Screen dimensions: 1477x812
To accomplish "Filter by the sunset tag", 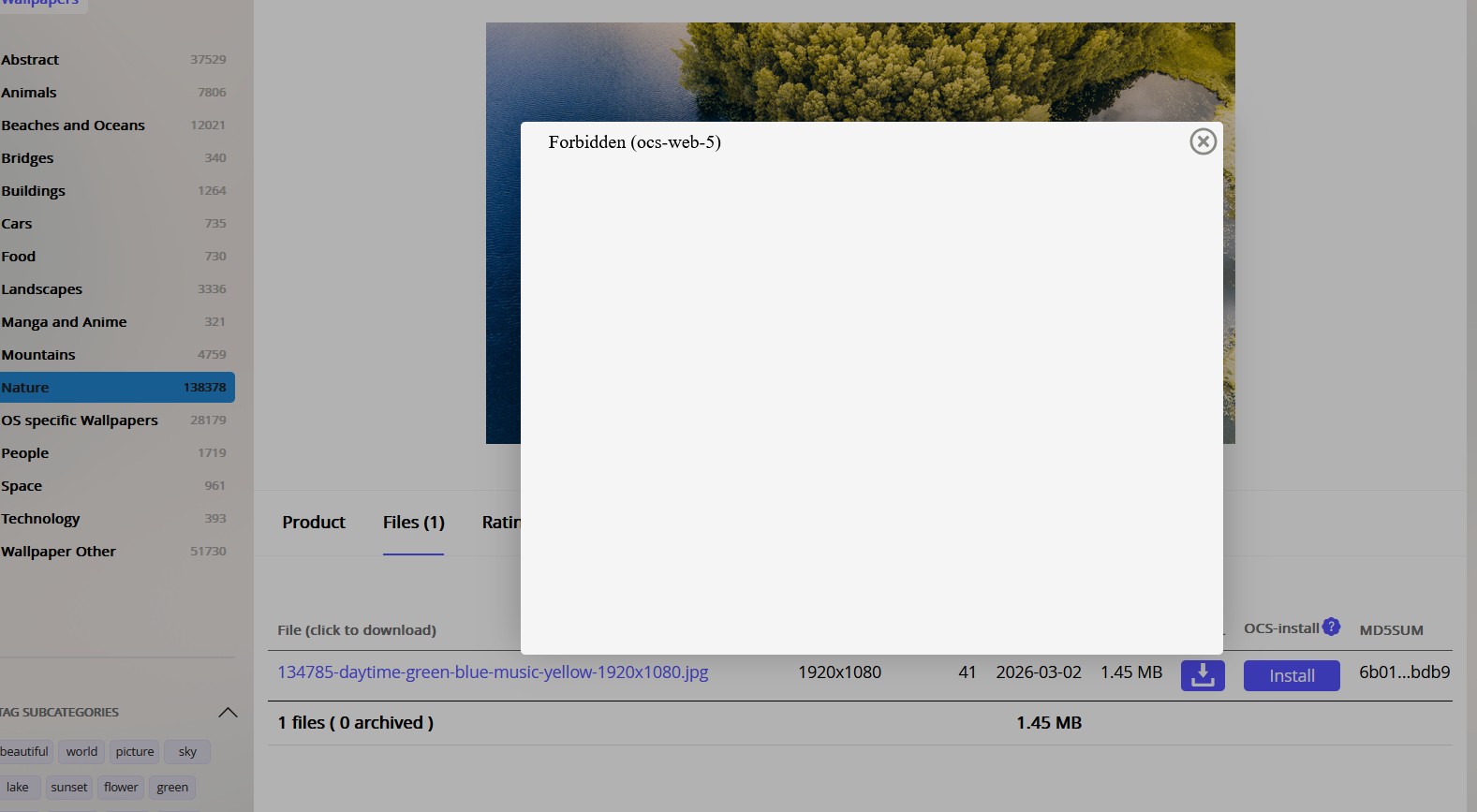I will [x=69, y=788].
